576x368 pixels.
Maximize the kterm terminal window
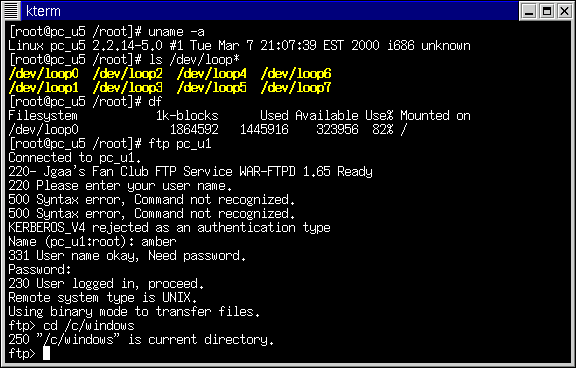click(x=547, y=11)
